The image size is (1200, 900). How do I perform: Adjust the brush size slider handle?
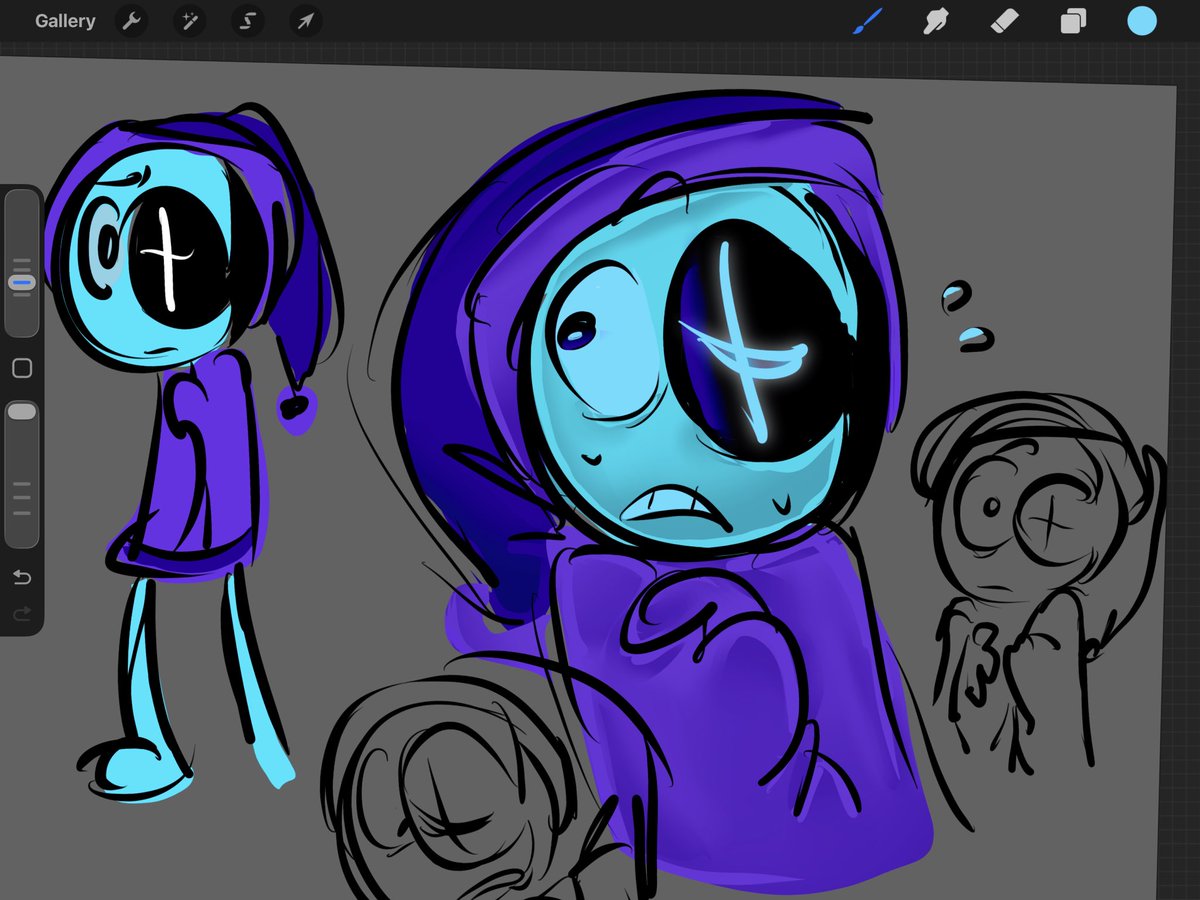pos(22,283)
